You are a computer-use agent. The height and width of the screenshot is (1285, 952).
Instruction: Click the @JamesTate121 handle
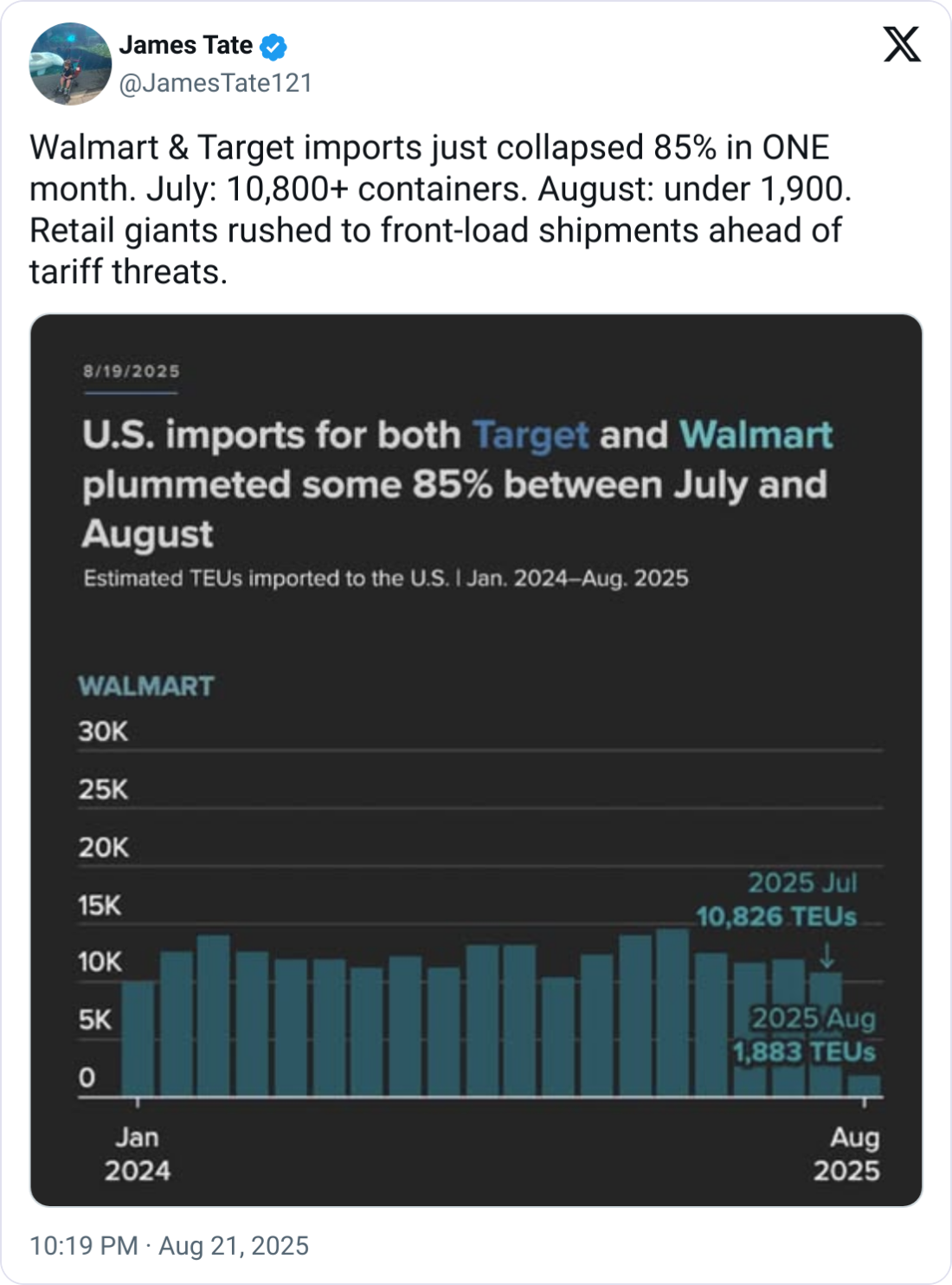215,83
